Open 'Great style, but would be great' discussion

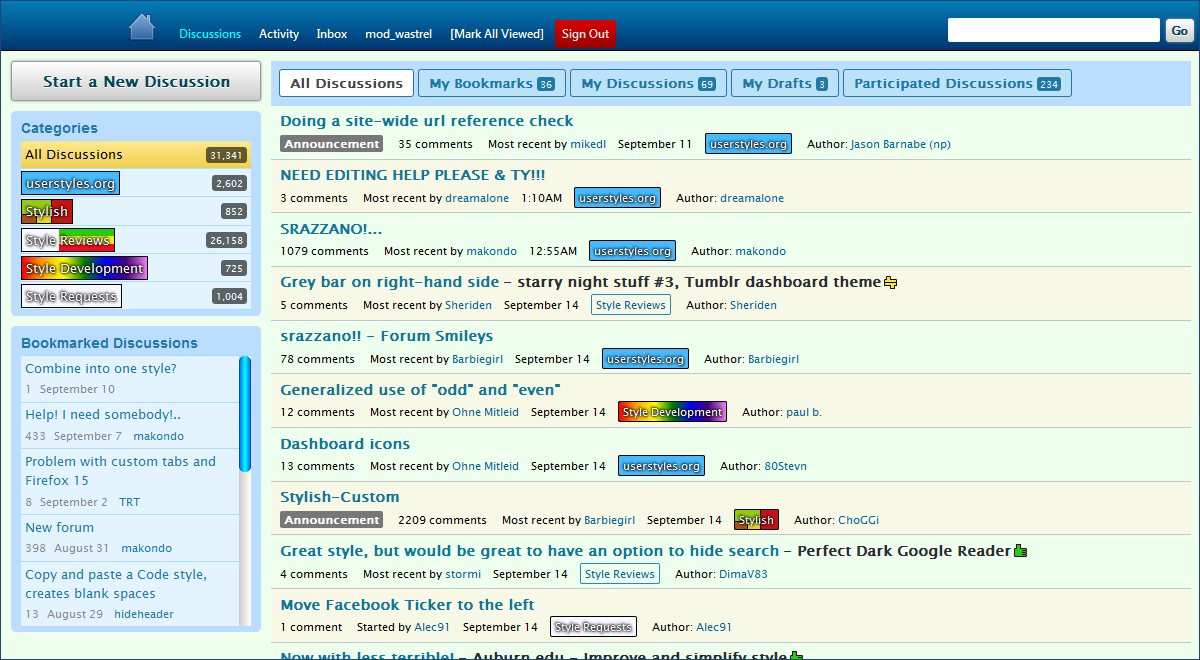pyautogui.click(x=529, y=551)
